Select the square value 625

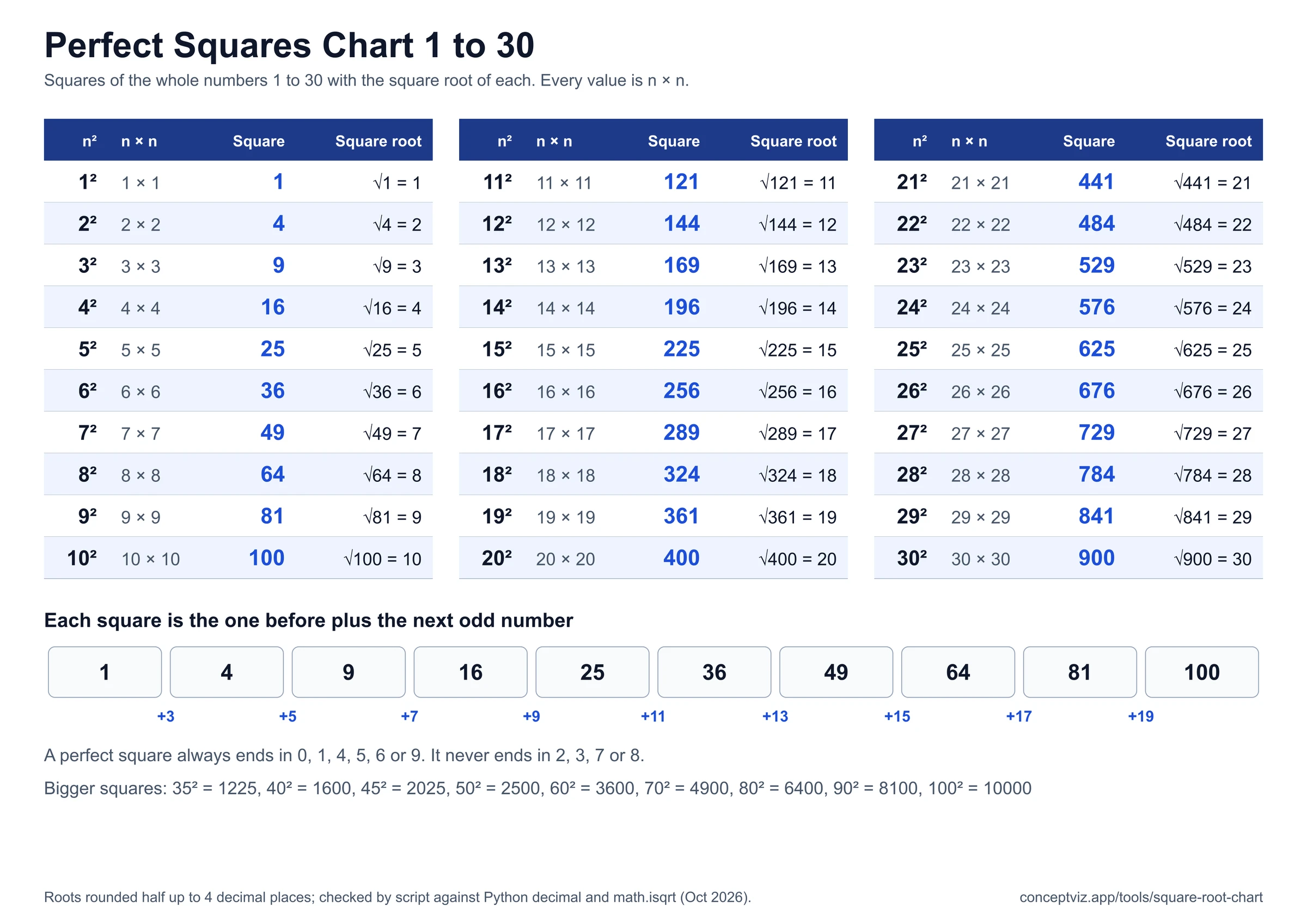tap(1096, 349)
